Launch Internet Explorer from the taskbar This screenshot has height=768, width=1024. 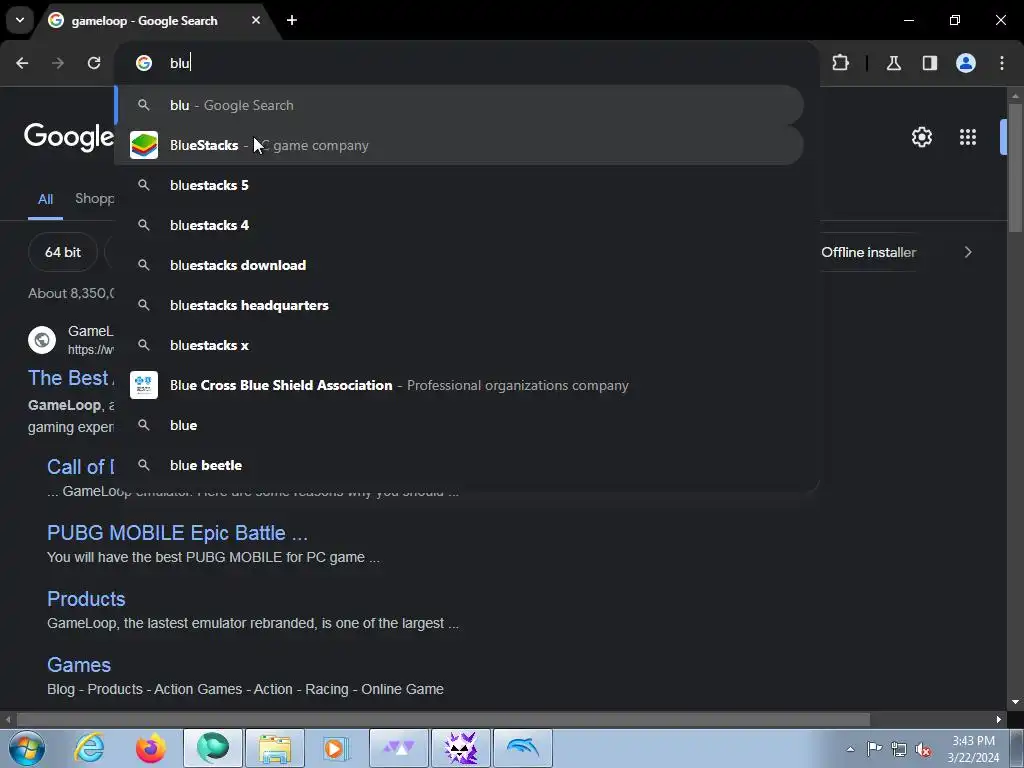pos(89,748)
